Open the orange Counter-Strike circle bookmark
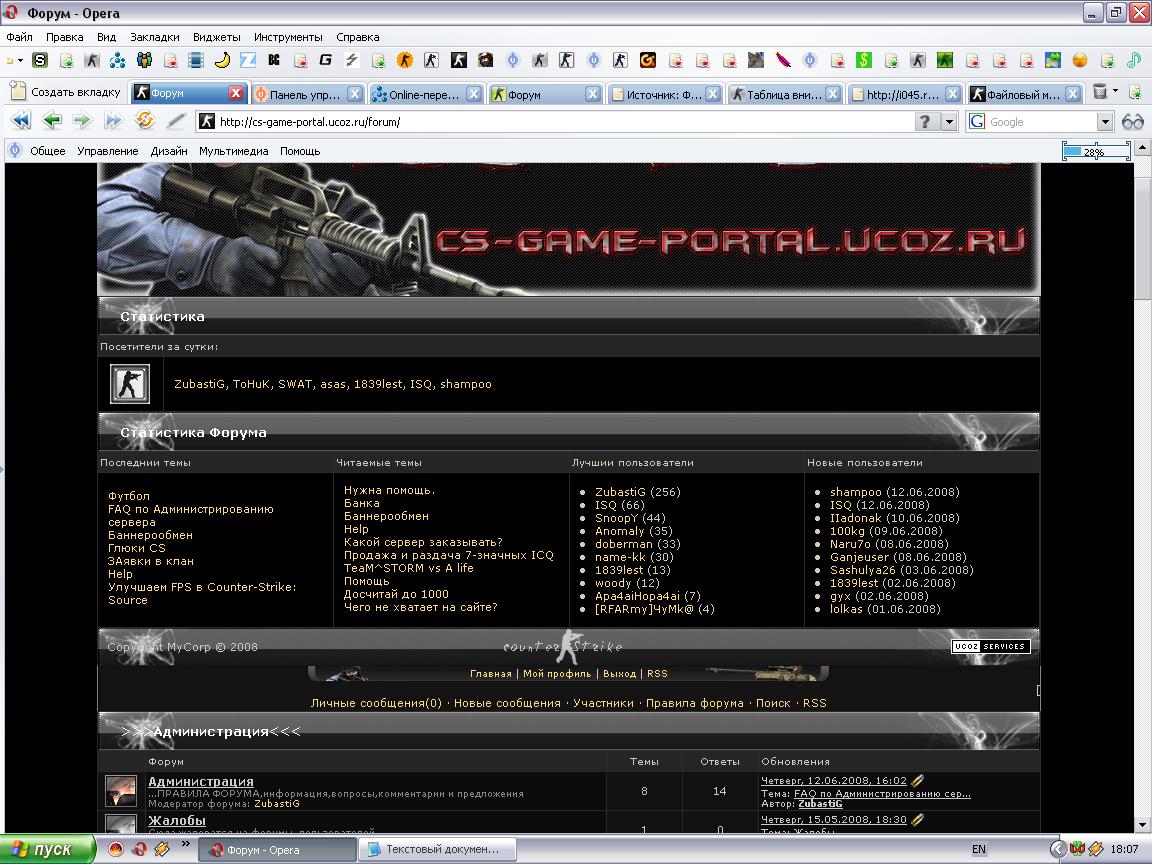 405,60
